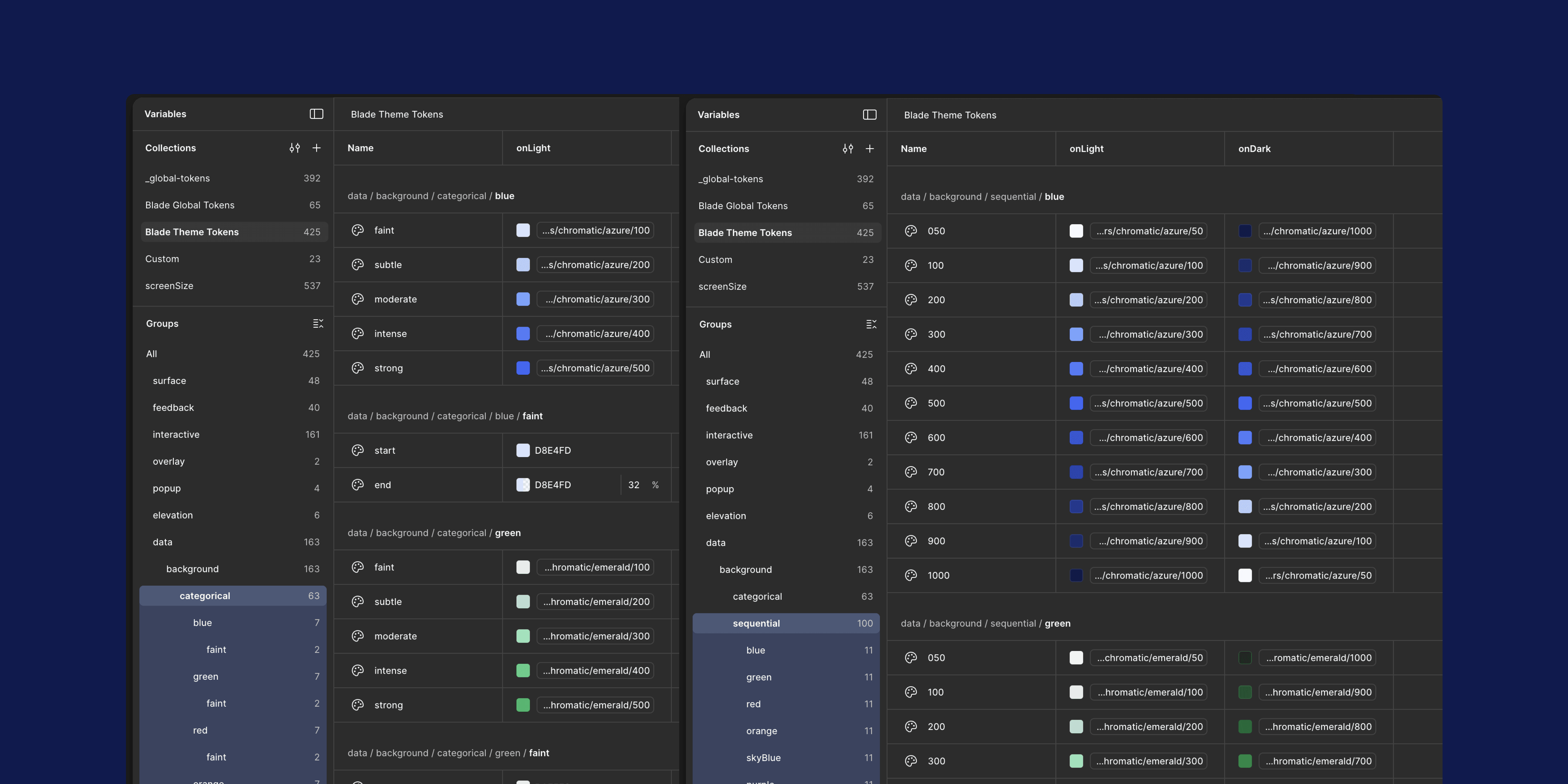Select Blade Global Tokens collection in left panel

coord(190,205)
